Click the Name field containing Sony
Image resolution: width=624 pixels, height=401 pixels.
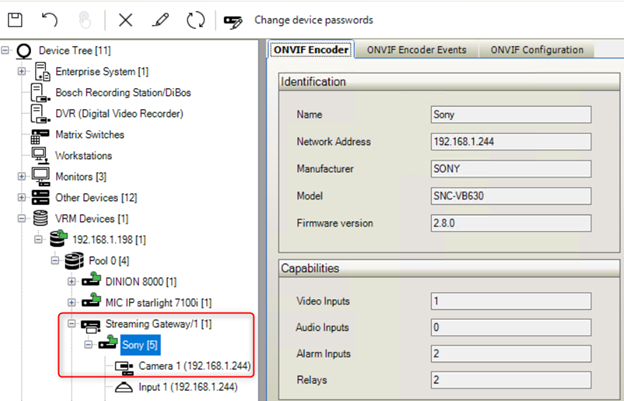point(510,115)
